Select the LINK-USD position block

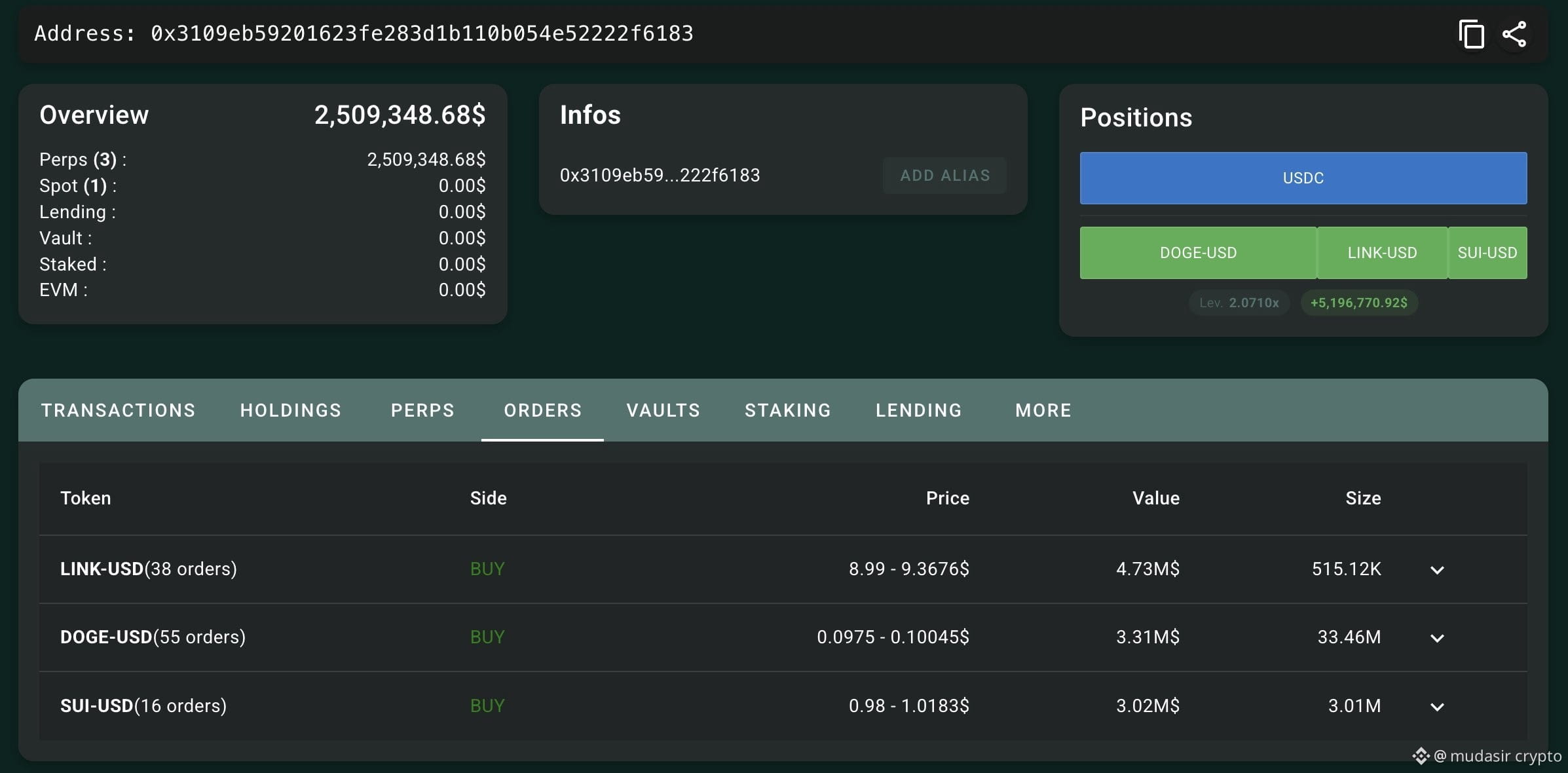(x=1382, y=253)
